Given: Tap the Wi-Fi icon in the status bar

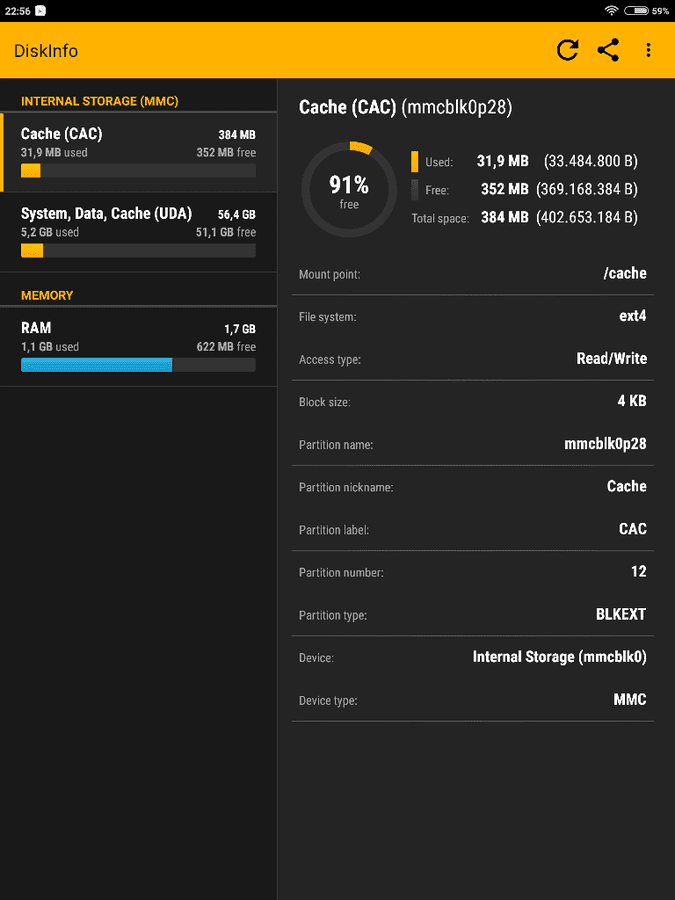Looking at the screenshot, I should [x=611, y=10].
